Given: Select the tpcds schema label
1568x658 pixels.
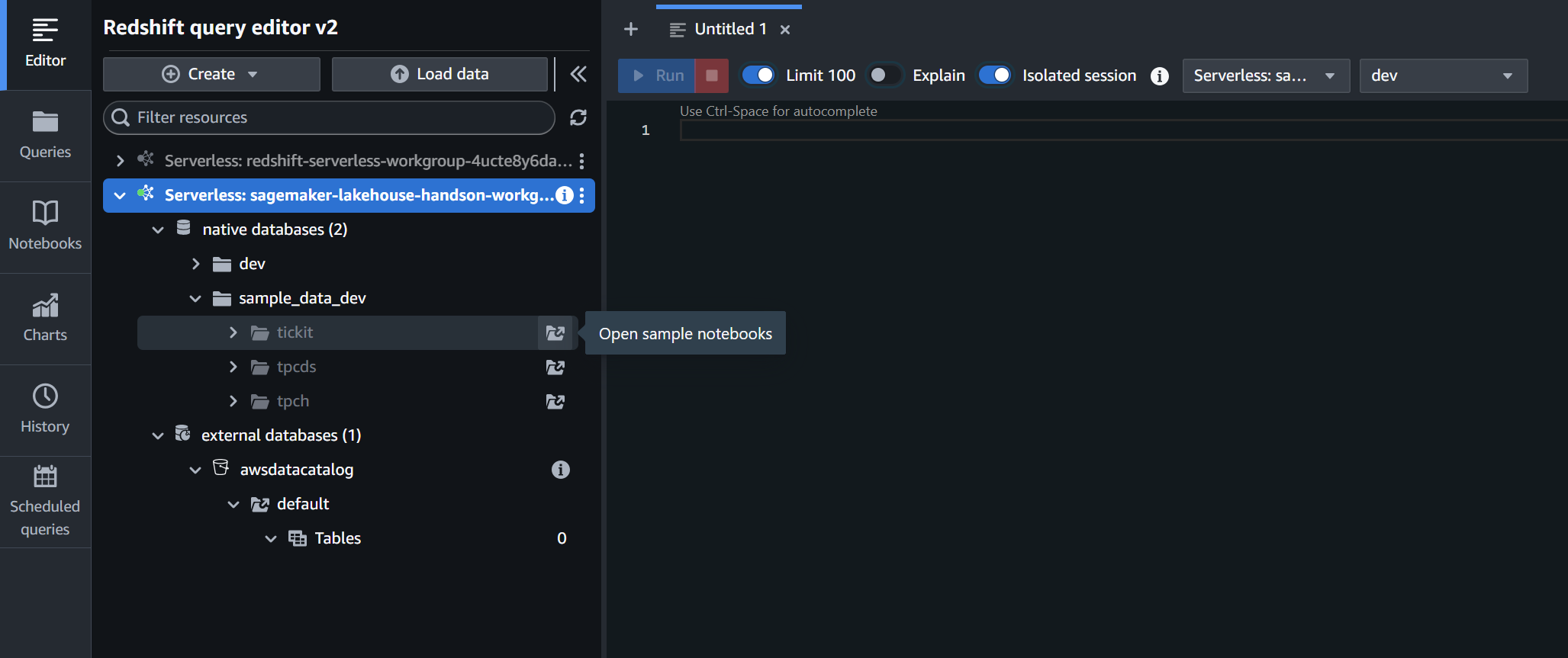Looking at the screenshot, I should (296, 367).
